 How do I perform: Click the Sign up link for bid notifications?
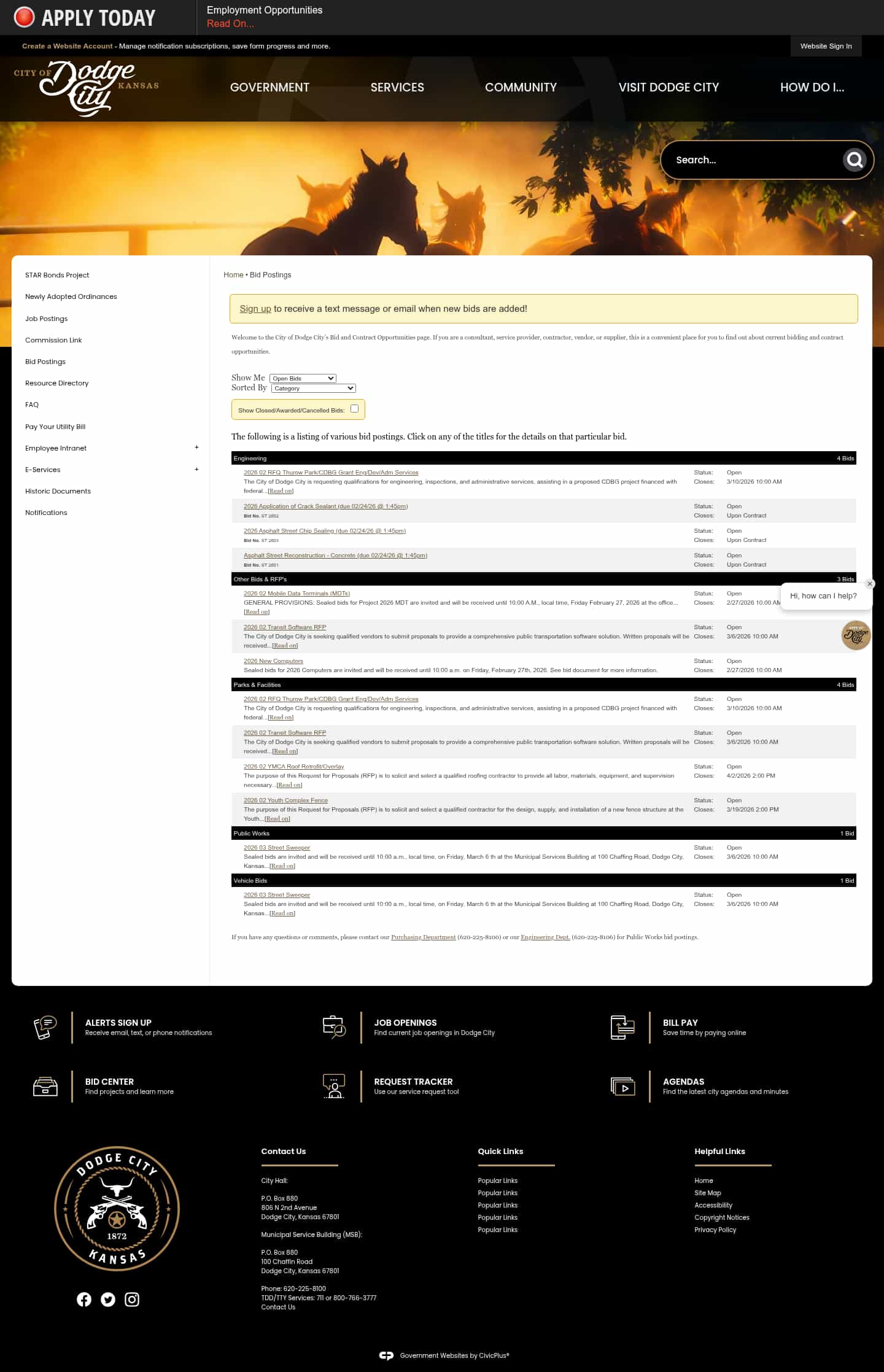[x=255, y=309]
